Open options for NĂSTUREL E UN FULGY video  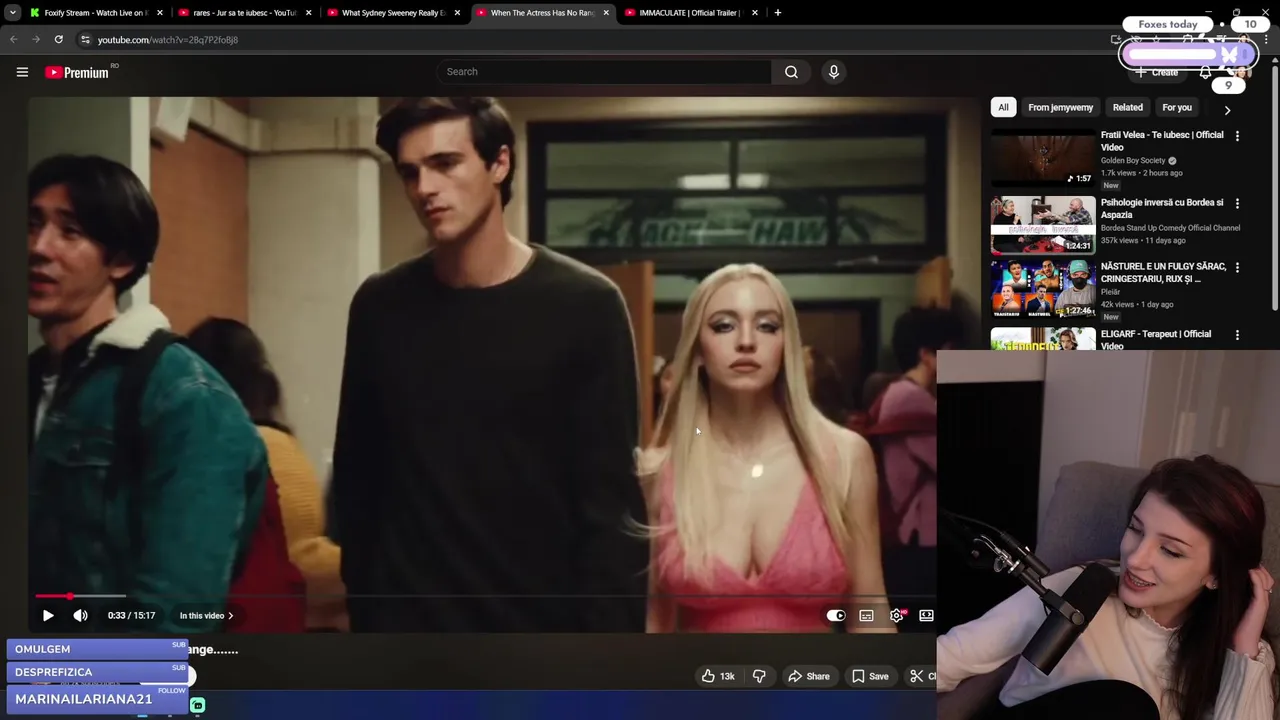1237,268
